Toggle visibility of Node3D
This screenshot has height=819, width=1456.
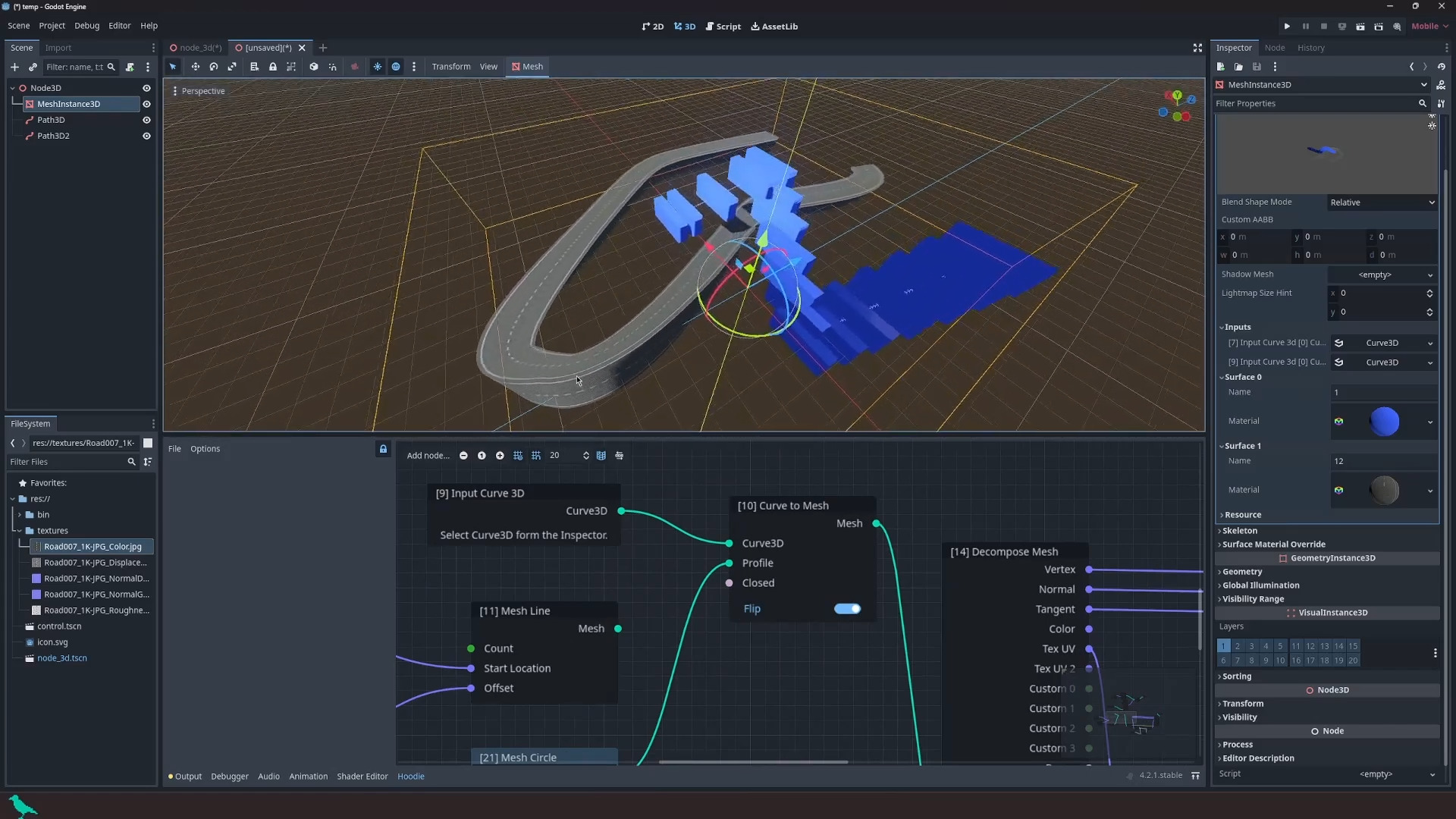(x=146, y=88)
